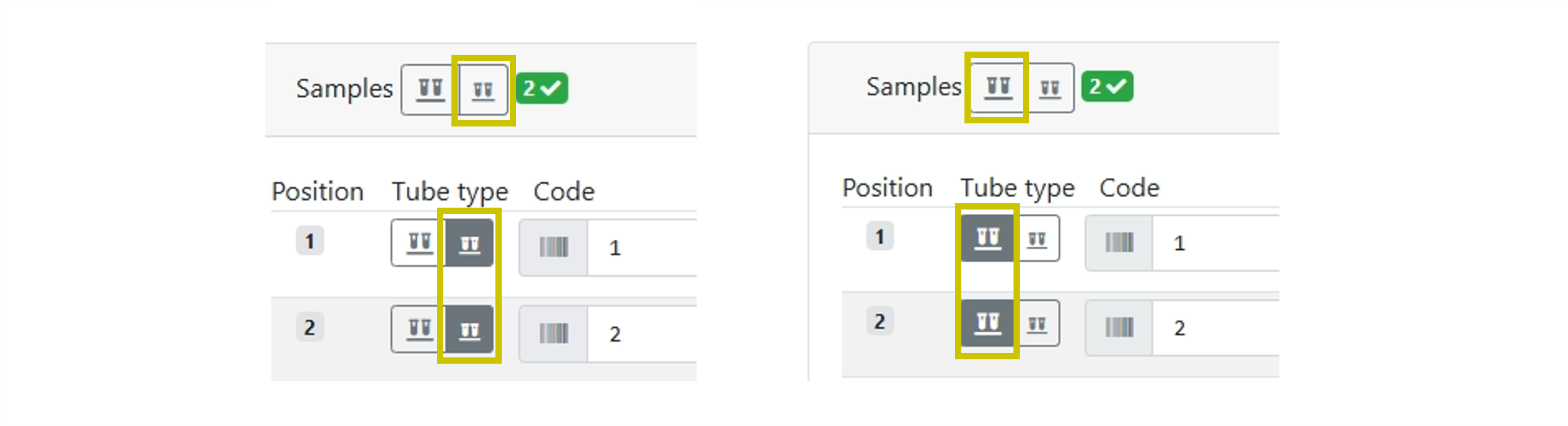Click barcode icon for position 2 in right panel
1568x426 pixels.
[1119, 328]
